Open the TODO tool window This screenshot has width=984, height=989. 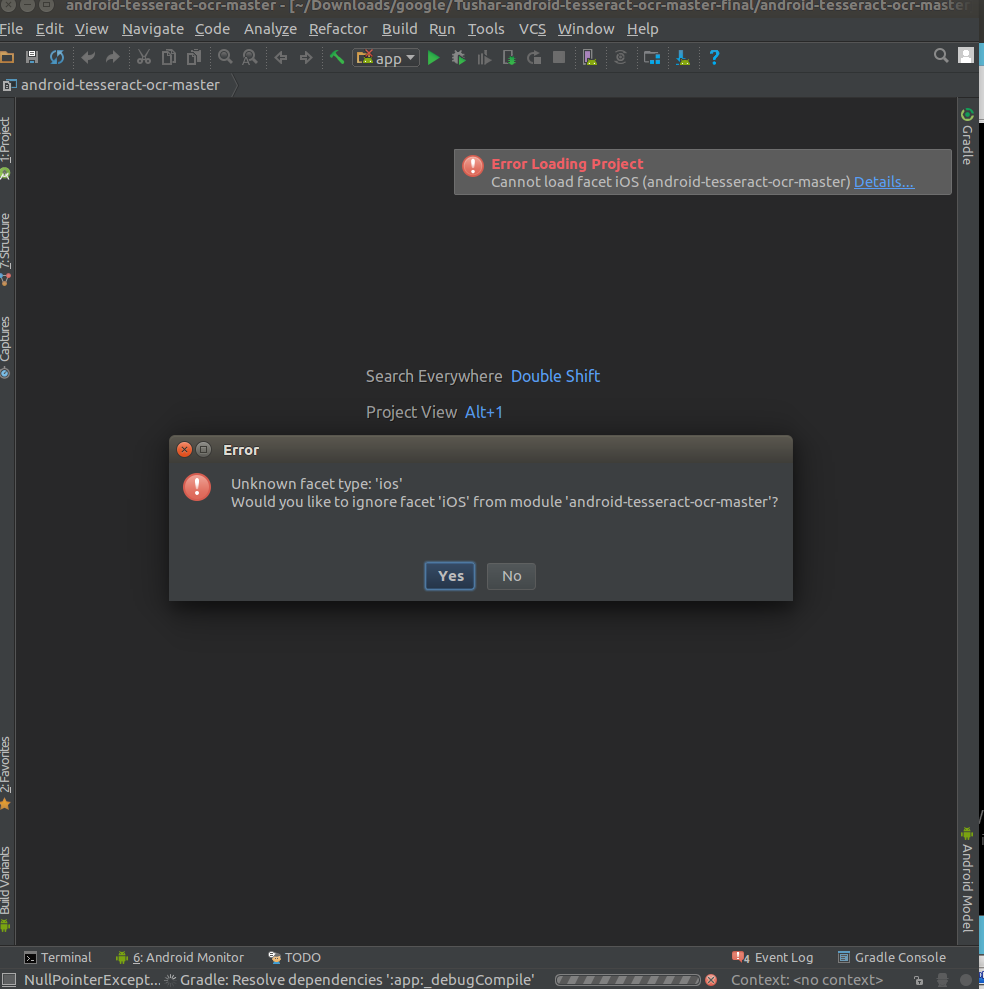295,957
